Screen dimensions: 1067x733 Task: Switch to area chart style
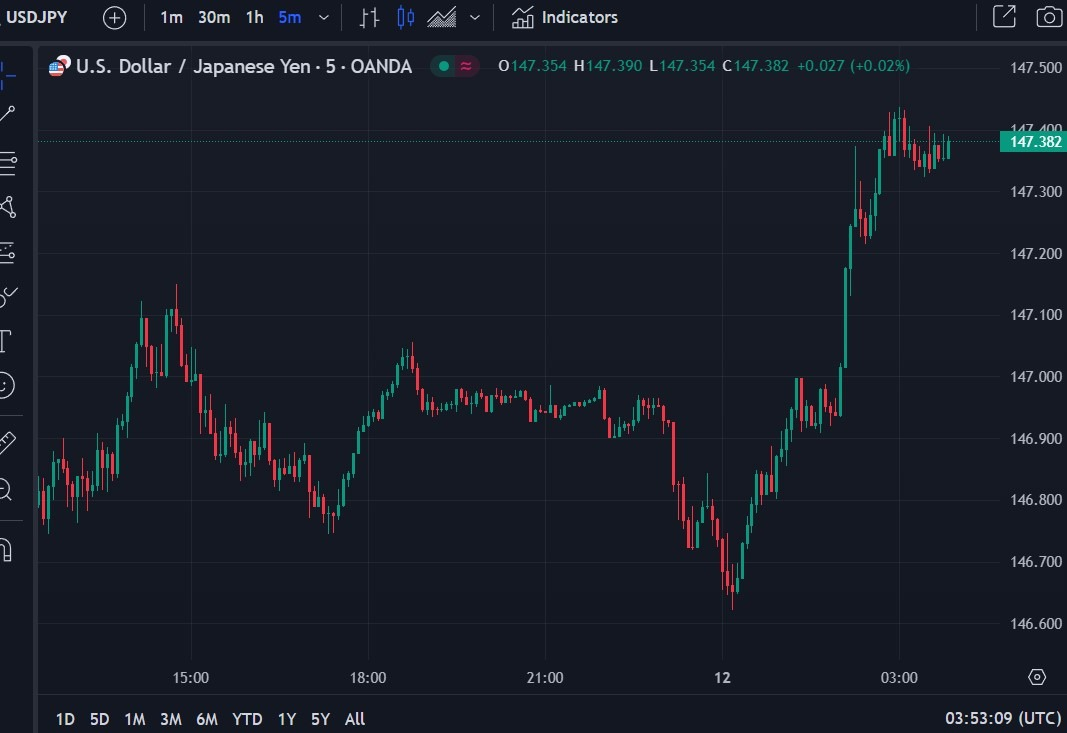pyautogui.click(x=442, y=18)
